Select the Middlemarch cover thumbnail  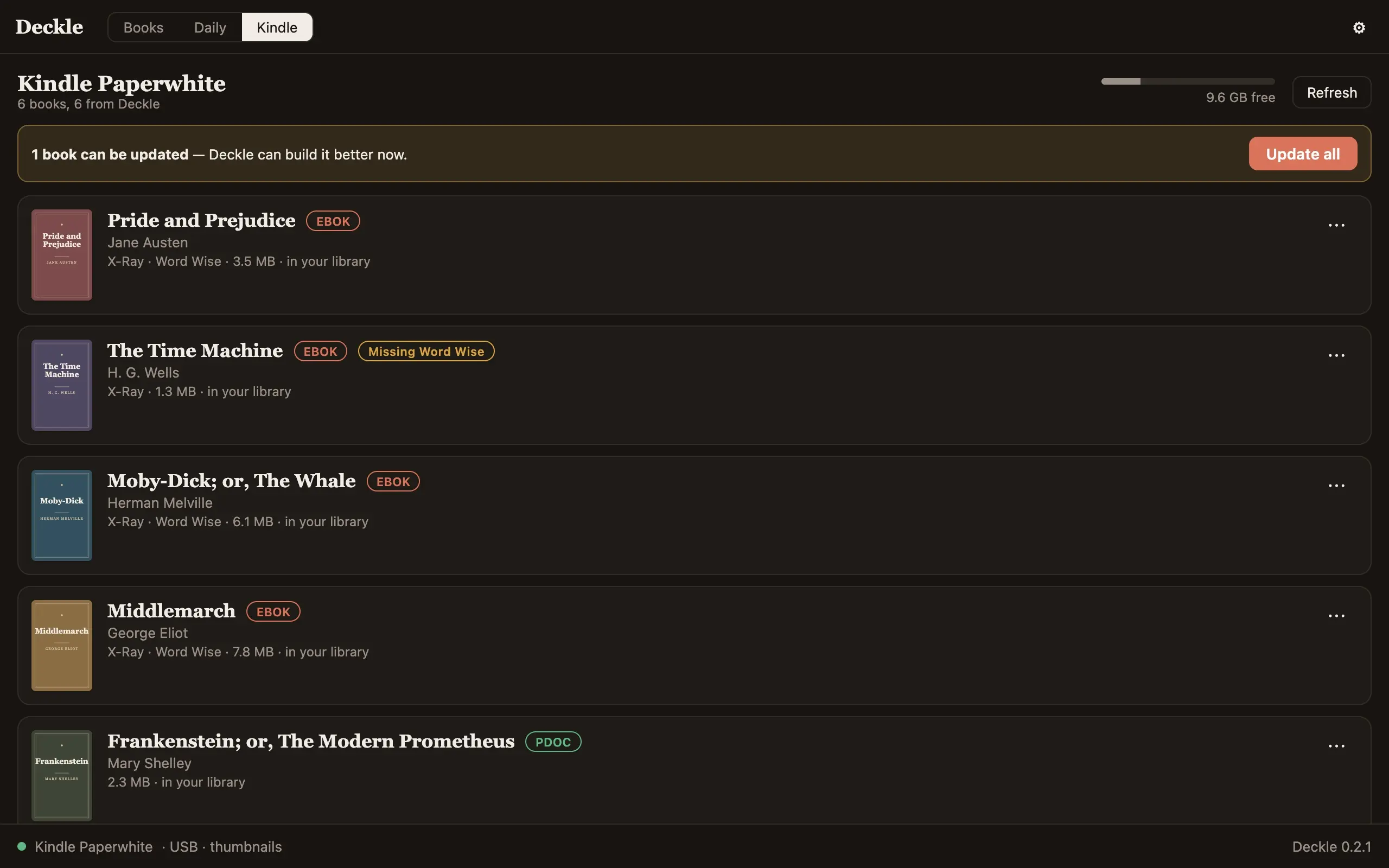click(x=62, y=646)
